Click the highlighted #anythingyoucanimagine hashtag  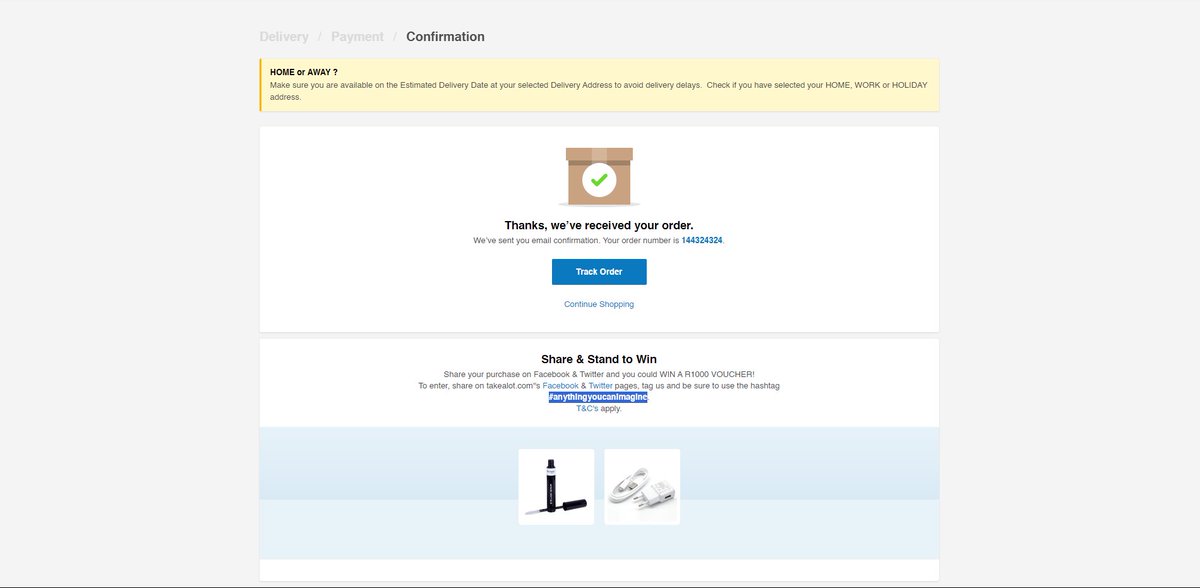pyautogui.click(x=598, y=397)
